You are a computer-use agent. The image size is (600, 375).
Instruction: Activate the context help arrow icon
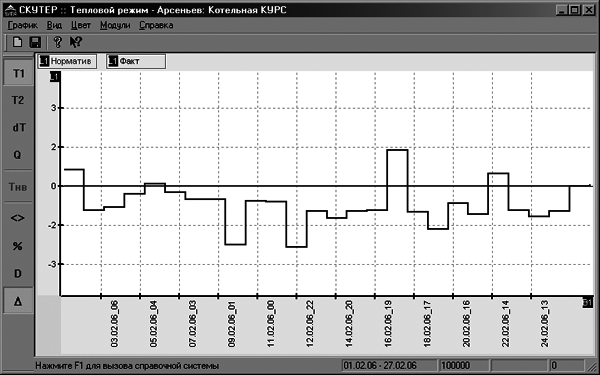tap(76, 42)
